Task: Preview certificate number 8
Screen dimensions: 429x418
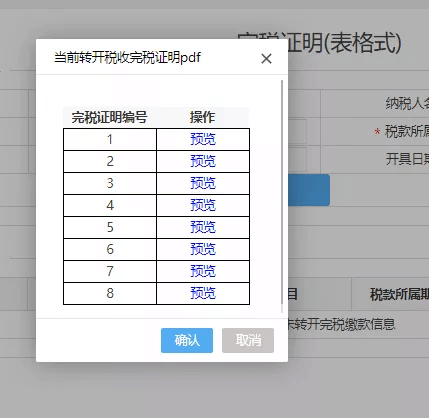Action: [x=203, y=293]
